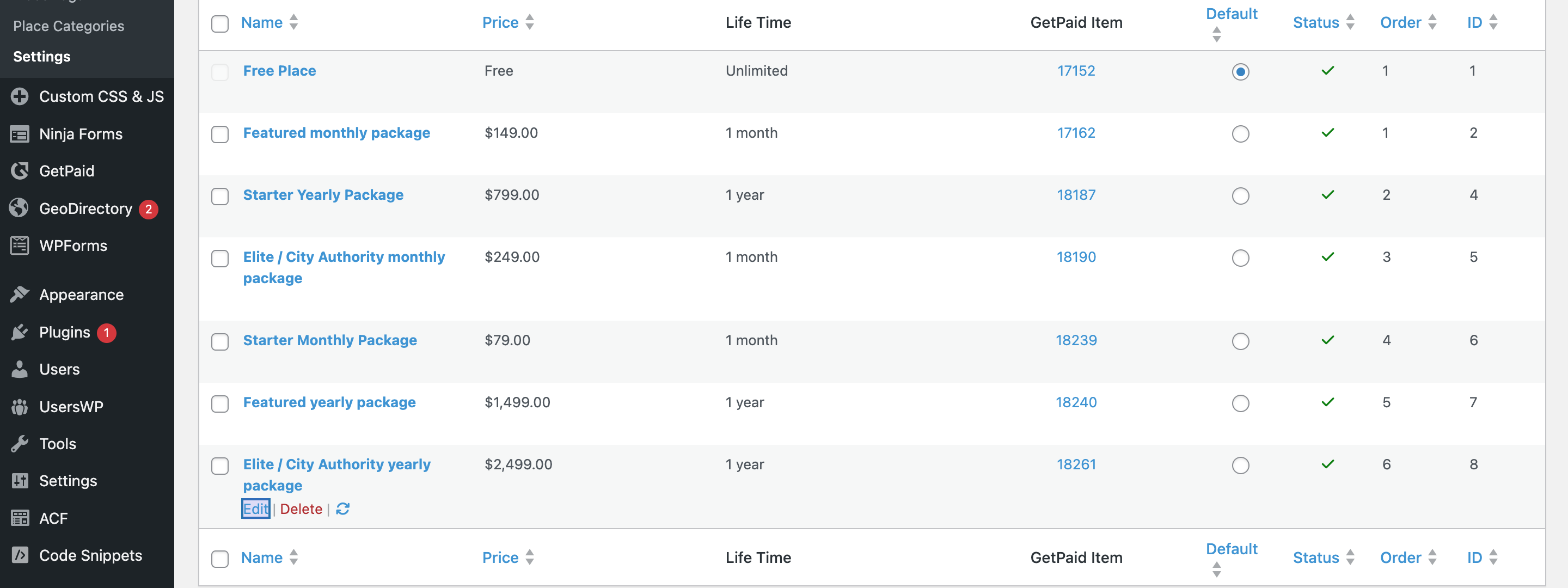
Task: Check the Starter Monthly Package row checkbox
Action: pos(220,341)
